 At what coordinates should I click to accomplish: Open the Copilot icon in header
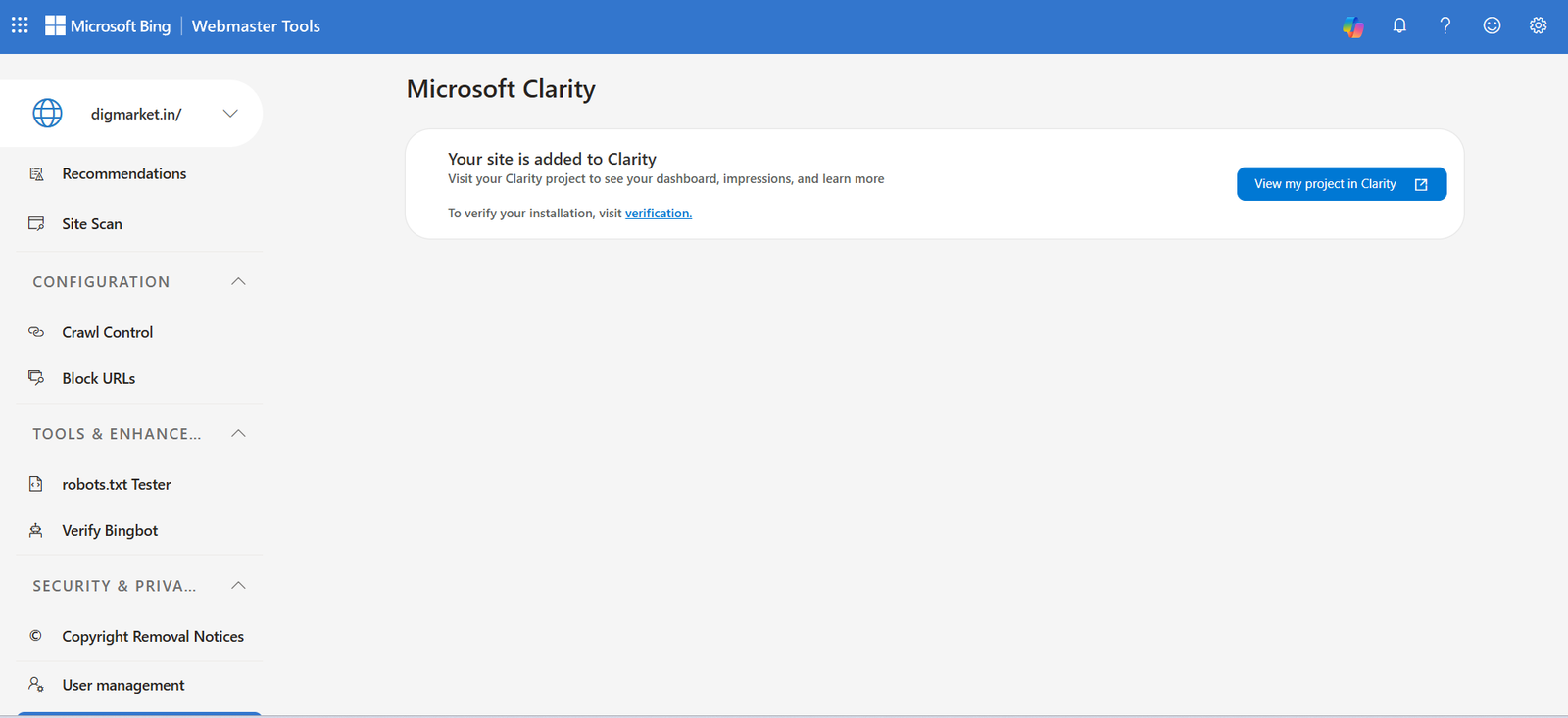click(x=1353, y=26)
